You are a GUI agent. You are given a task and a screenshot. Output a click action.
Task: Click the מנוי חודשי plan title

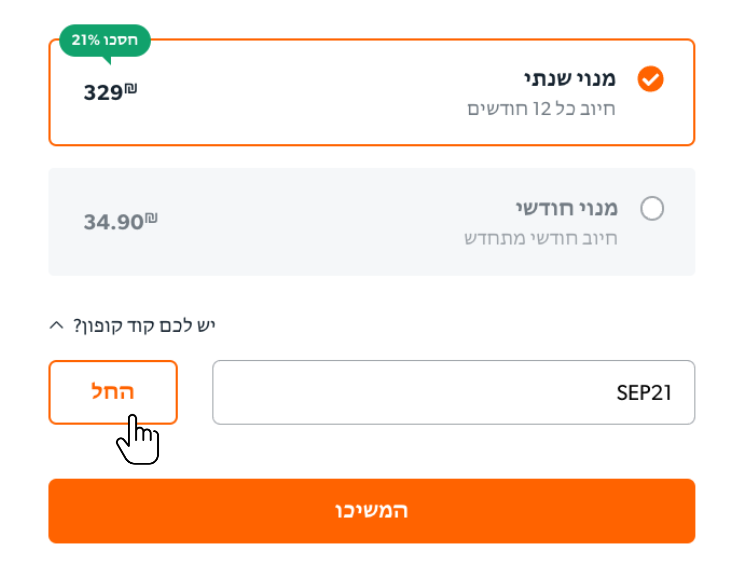567,208
